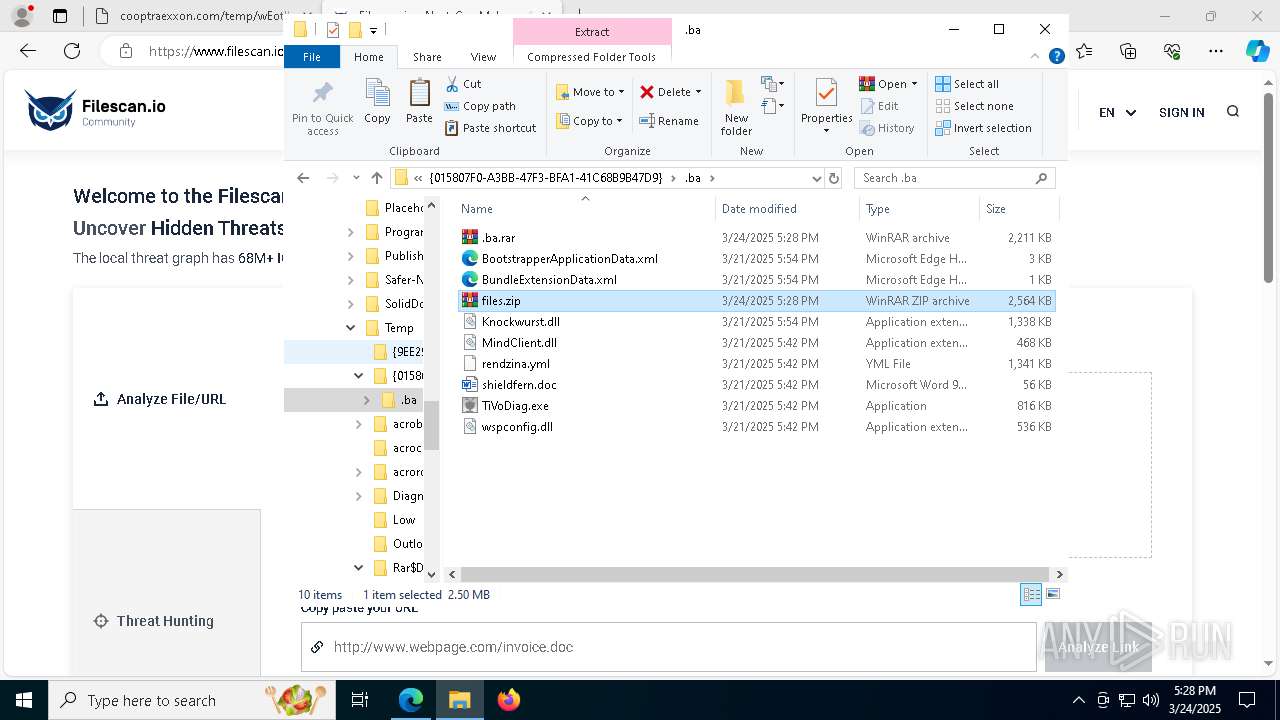
Task: Switch to the Share ribbon tab
Action: click(427, 57)
